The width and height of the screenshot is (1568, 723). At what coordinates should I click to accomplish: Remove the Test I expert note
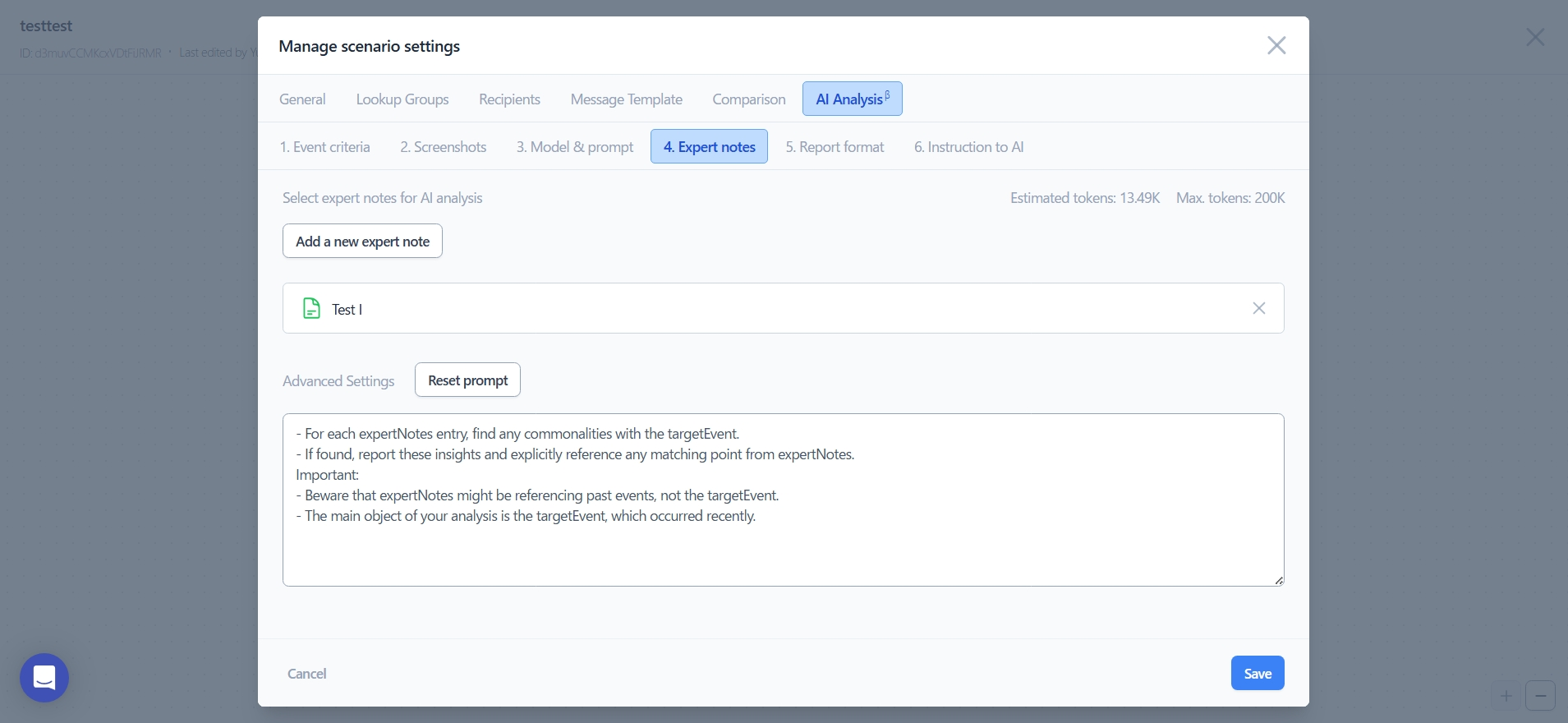(1258, 308)
